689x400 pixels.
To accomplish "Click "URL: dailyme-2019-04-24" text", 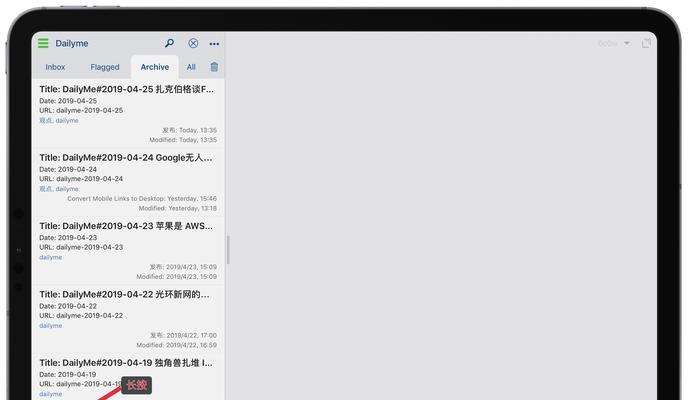I will (81, 178).
